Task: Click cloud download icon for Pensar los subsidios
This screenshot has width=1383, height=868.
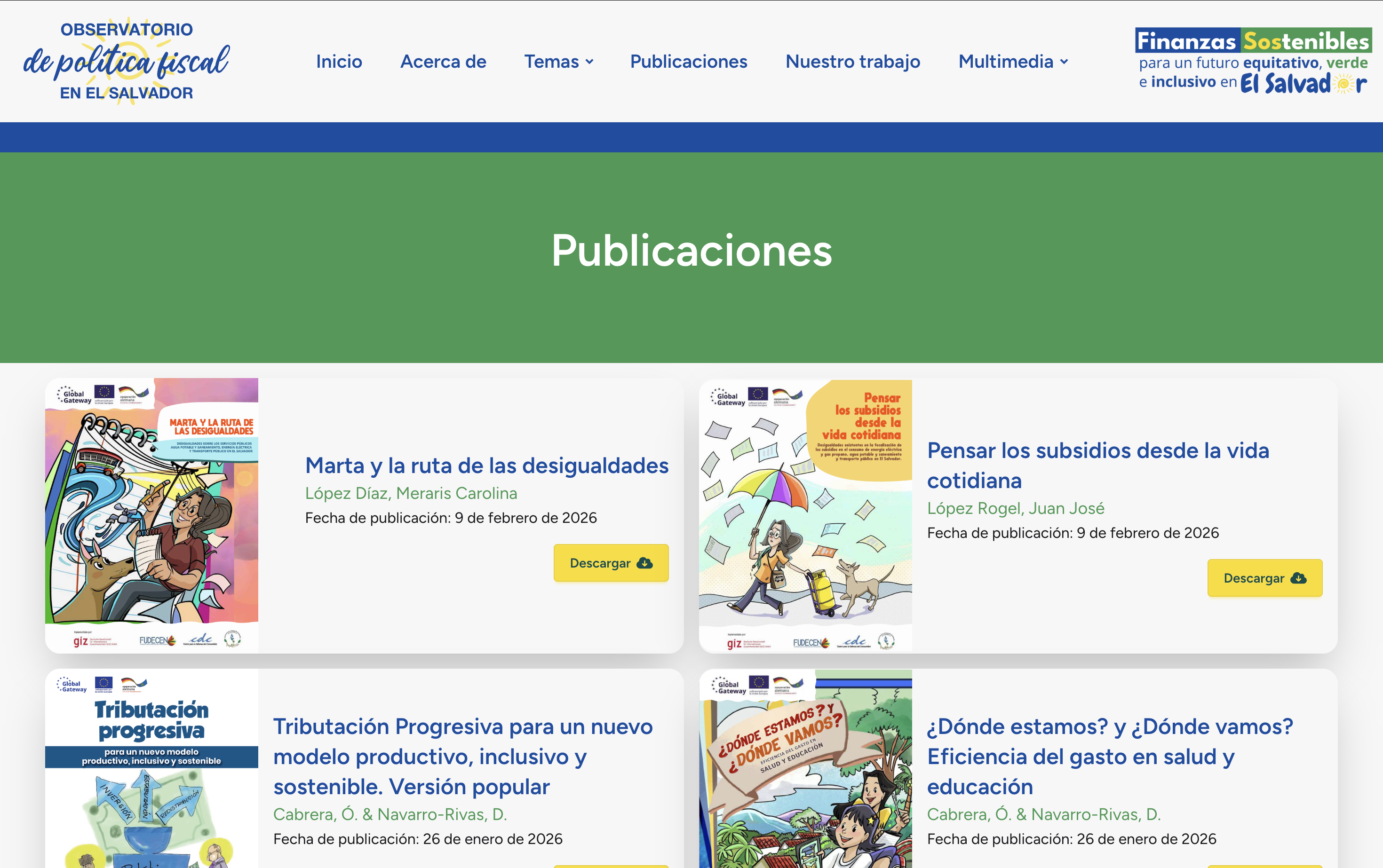Action: tap(1298, 578)
